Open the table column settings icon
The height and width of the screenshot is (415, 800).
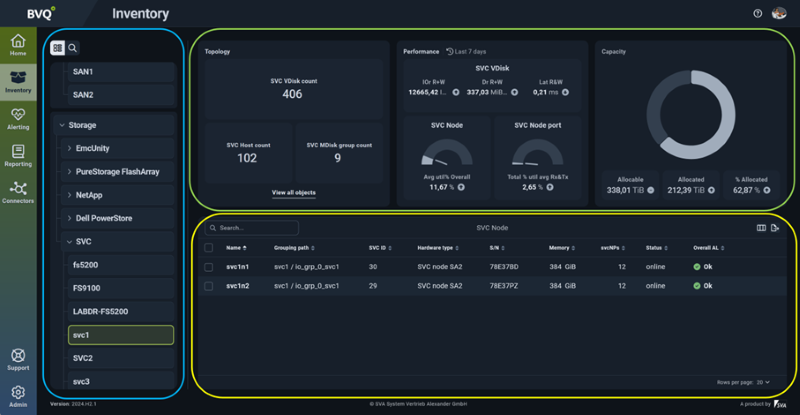point(762,228)
